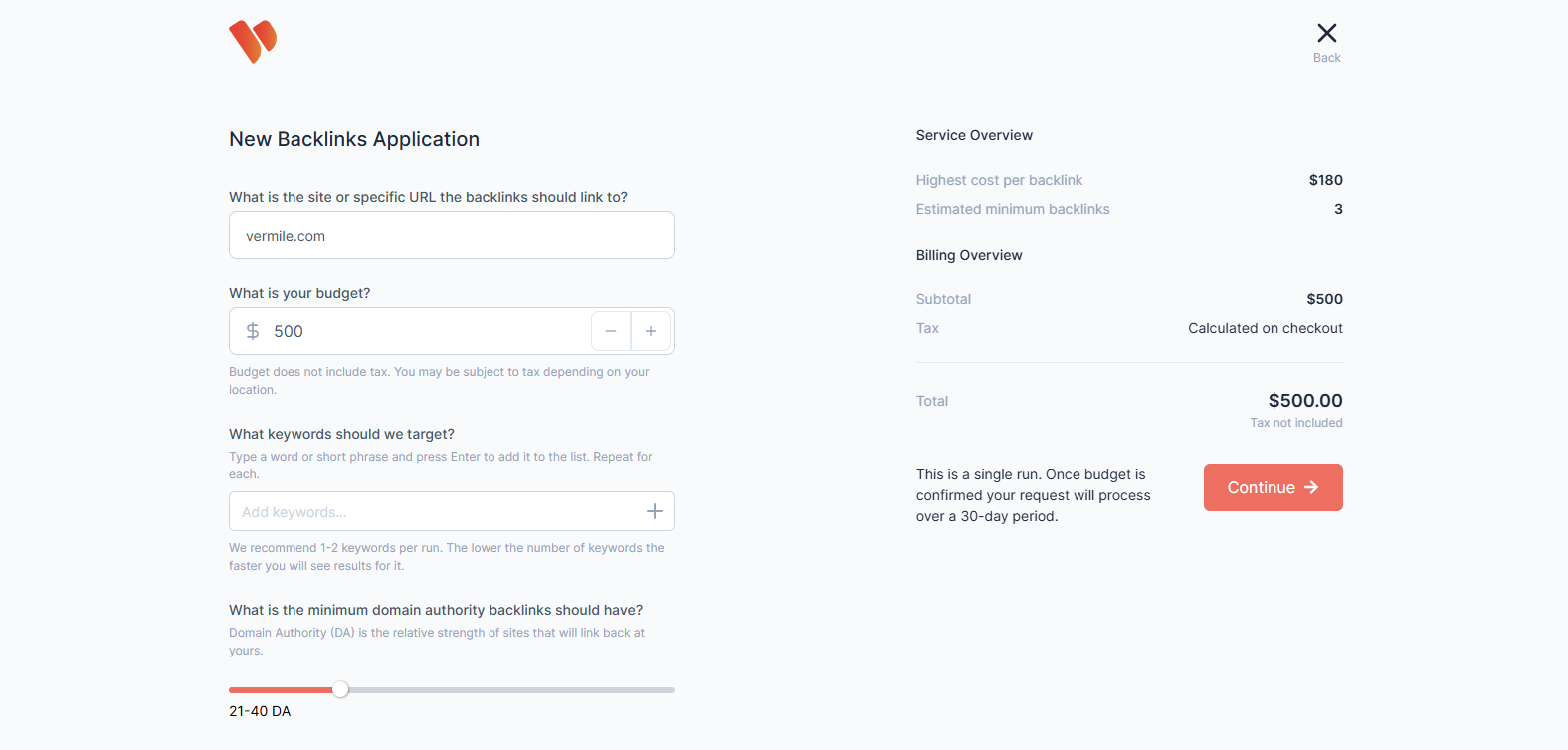Click the Vermile logo icon
Viewport: 1568px width, 750px height.
click(253, 41)
